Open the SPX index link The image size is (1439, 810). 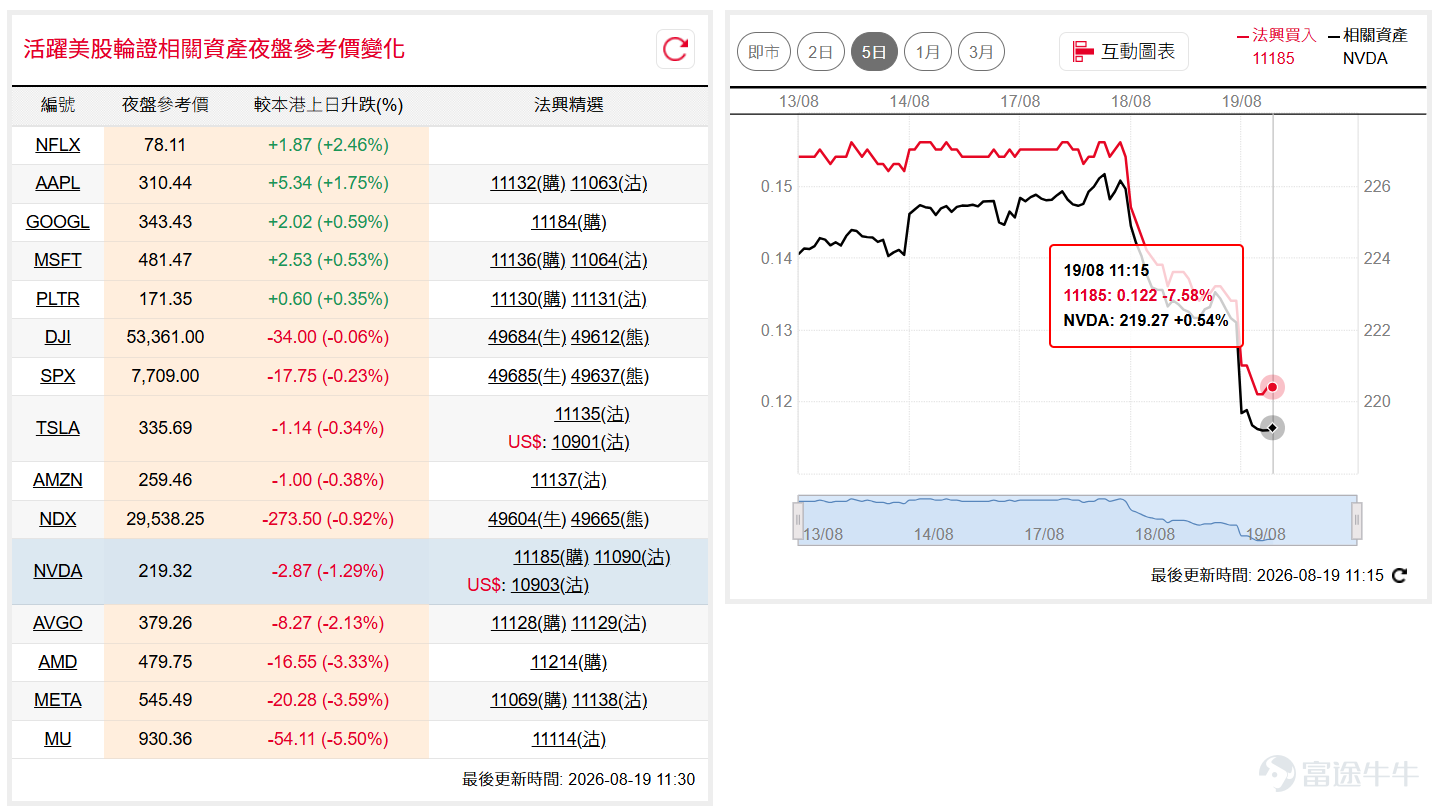point(58,376)
